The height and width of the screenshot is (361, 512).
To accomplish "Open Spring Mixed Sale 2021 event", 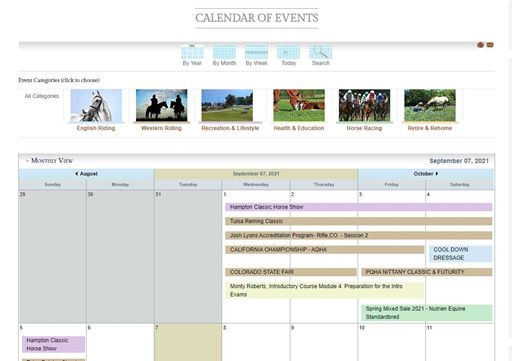I will click(x=427, y=313).
